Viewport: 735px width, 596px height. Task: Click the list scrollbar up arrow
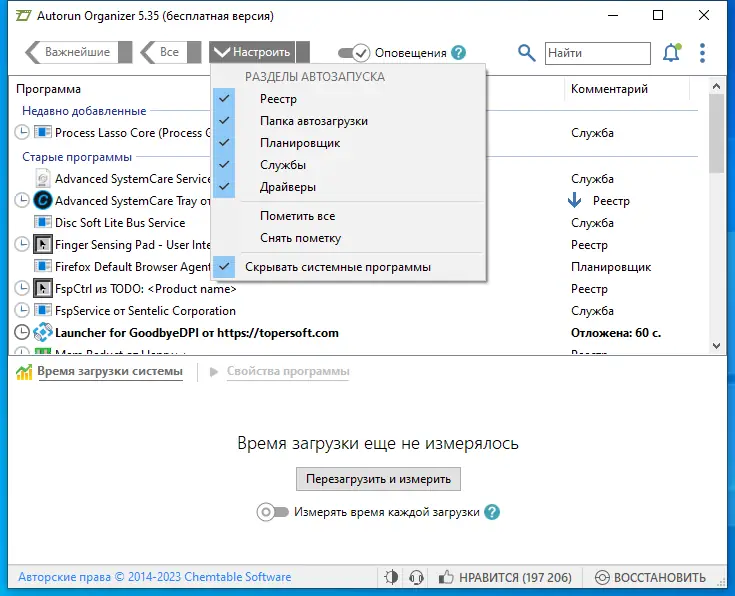[x=716, y=86]
